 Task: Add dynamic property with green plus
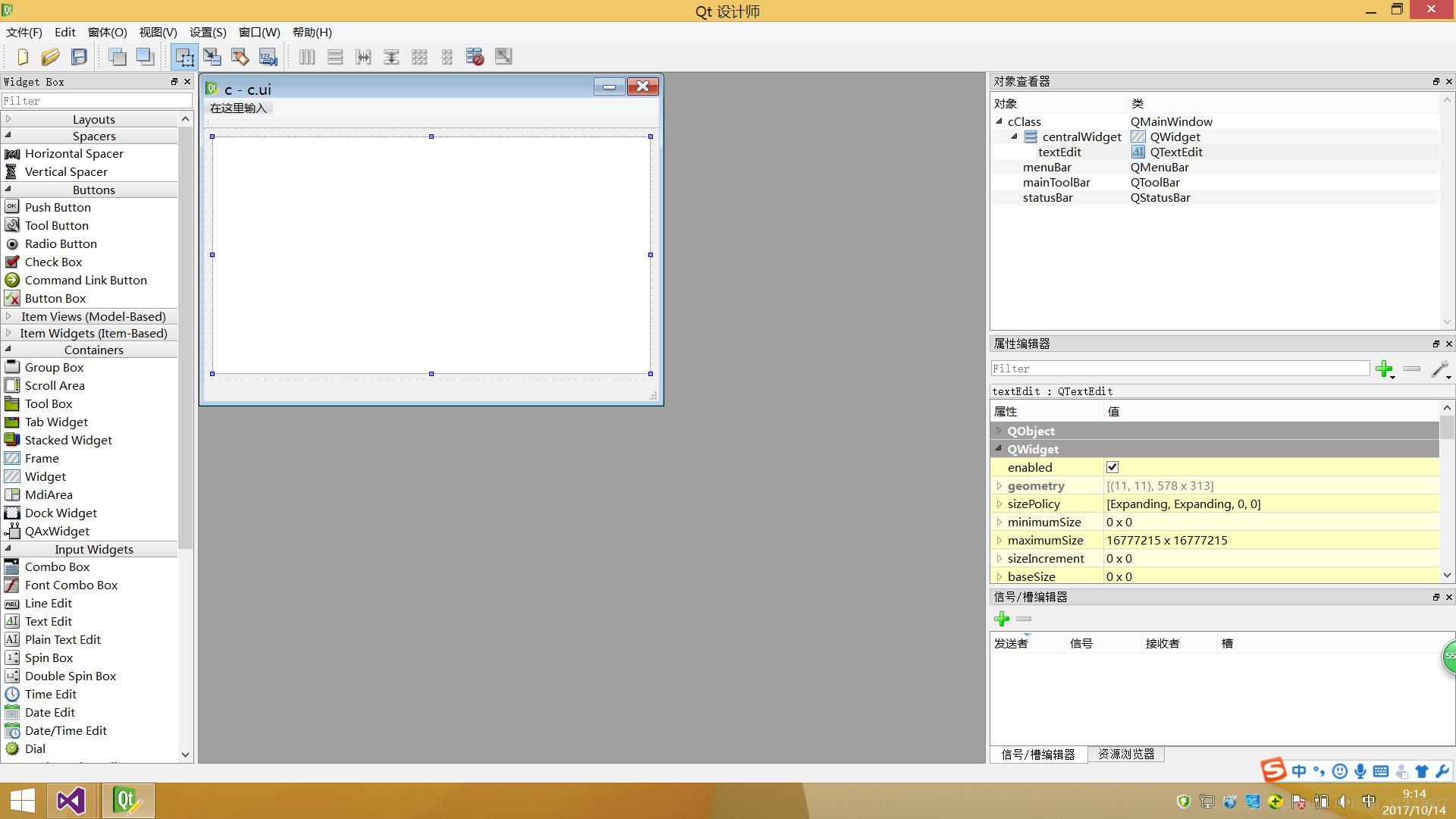point(1385,369)
